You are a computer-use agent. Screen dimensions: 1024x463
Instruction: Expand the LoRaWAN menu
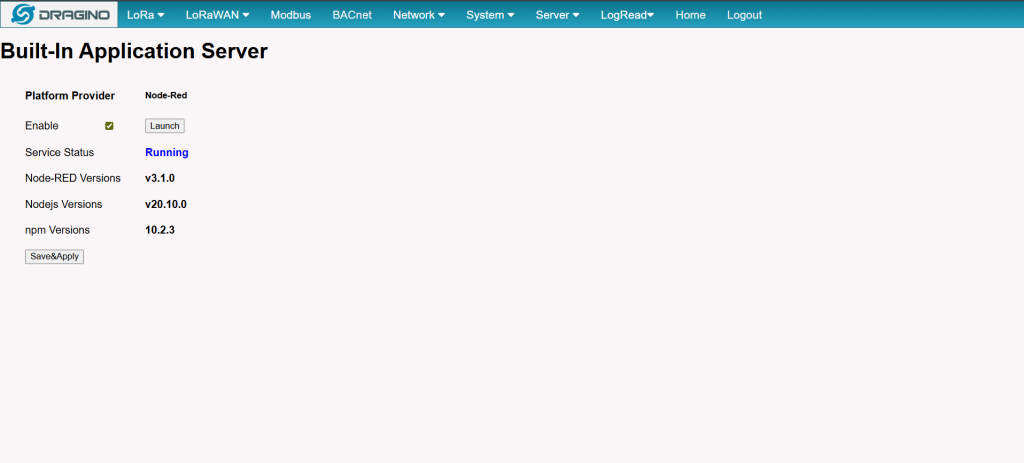[217, 15]
